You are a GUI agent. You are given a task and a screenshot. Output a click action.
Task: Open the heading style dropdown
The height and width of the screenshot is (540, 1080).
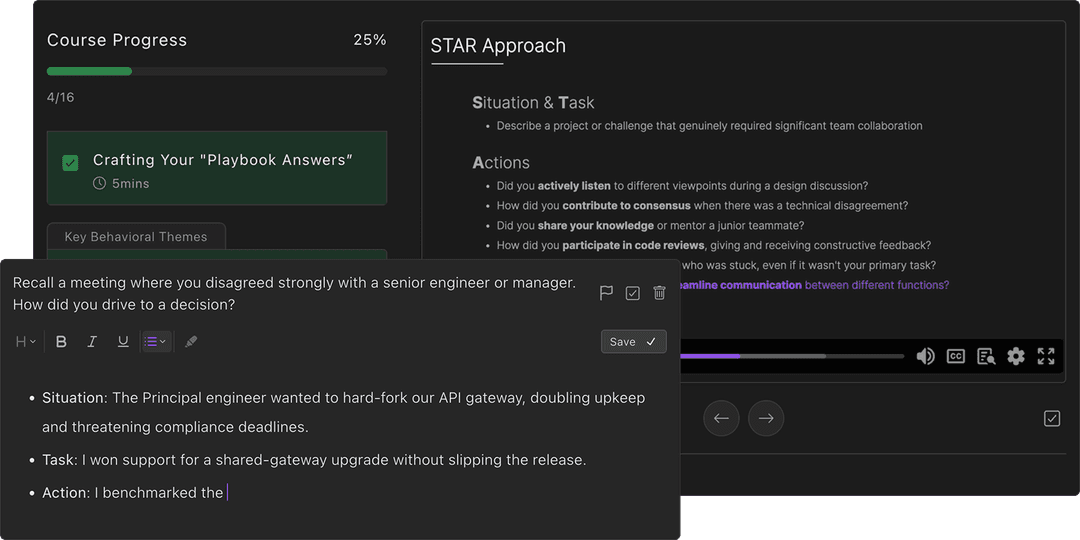click(26, 342)
